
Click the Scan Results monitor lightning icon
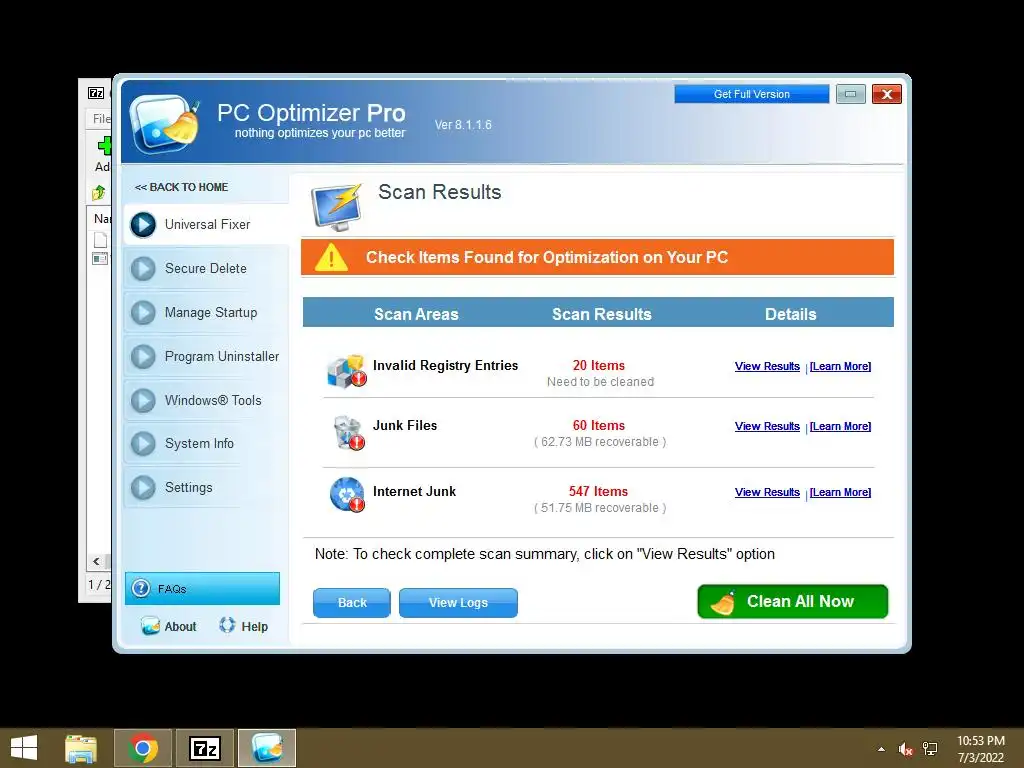[336, 207]
